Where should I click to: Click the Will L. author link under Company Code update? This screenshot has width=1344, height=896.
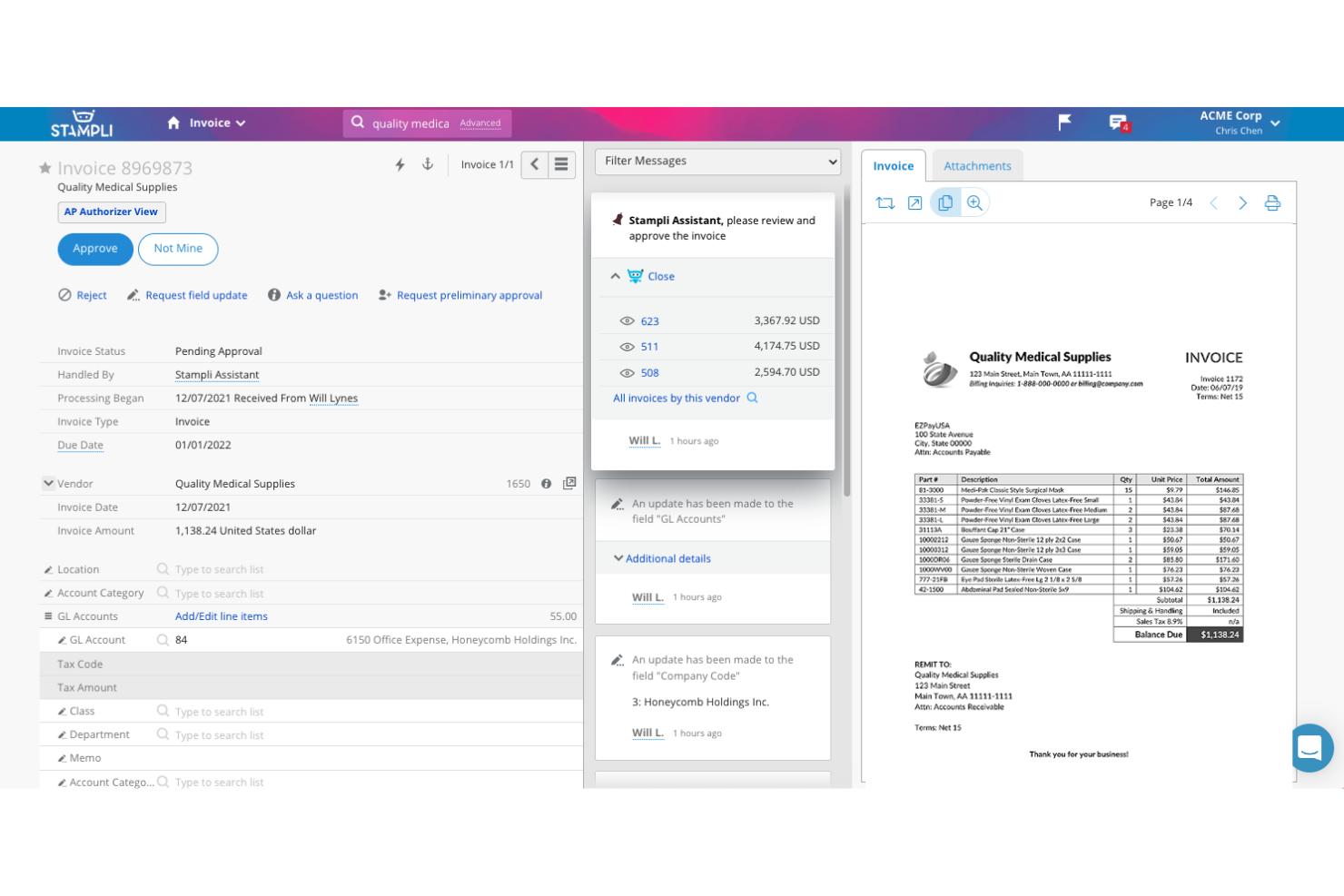pos(647,734)
